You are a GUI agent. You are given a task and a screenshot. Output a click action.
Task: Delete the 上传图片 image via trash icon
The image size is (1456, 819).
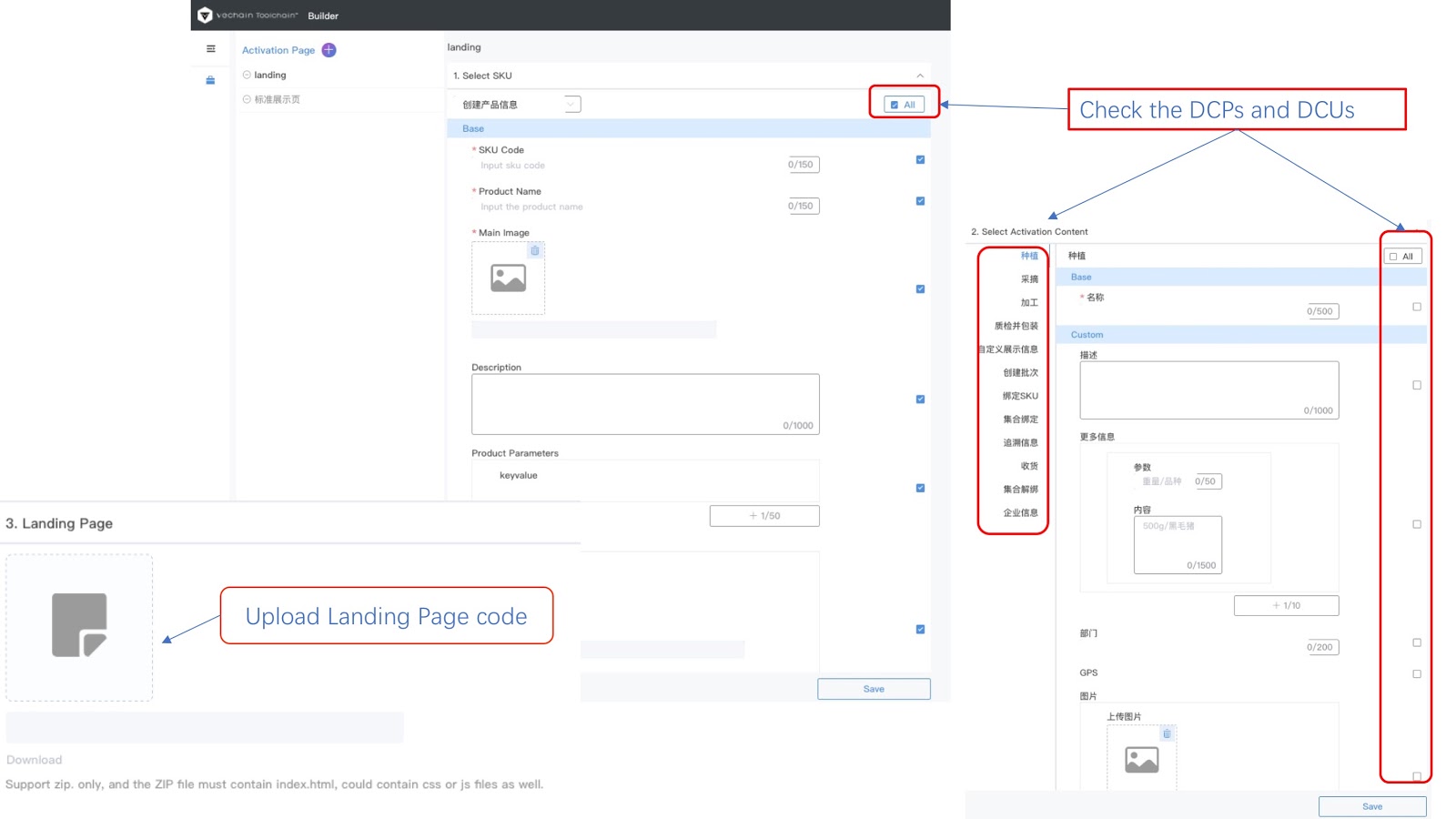pos(1167,733)
